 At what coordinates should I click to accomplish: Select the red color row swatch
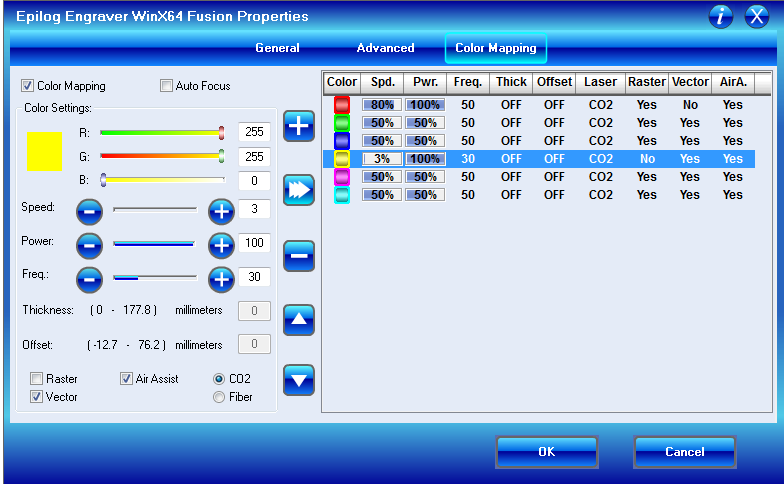[x=342, y=105]
